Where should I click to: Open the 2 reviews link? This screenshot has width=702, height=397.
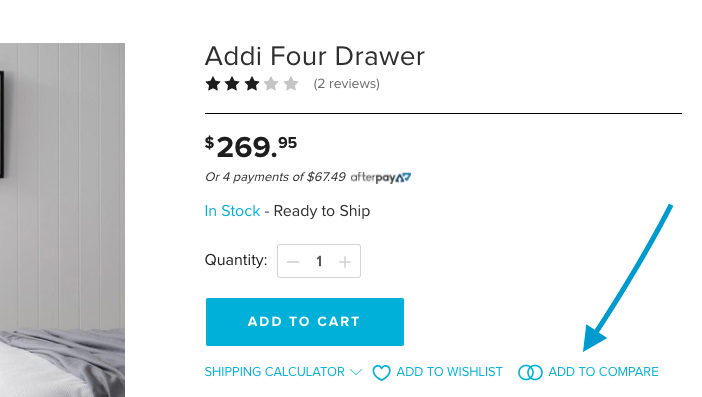tap(347, 84)
